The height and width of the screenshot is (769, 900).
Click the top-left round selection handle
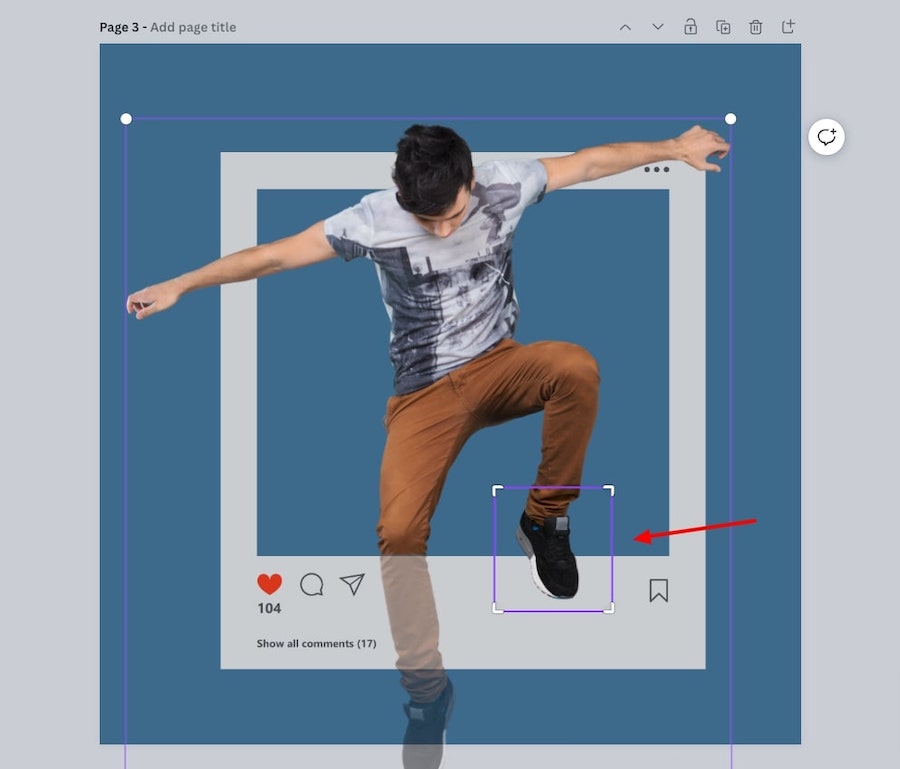pyautogui.click(x=126, y=119)
